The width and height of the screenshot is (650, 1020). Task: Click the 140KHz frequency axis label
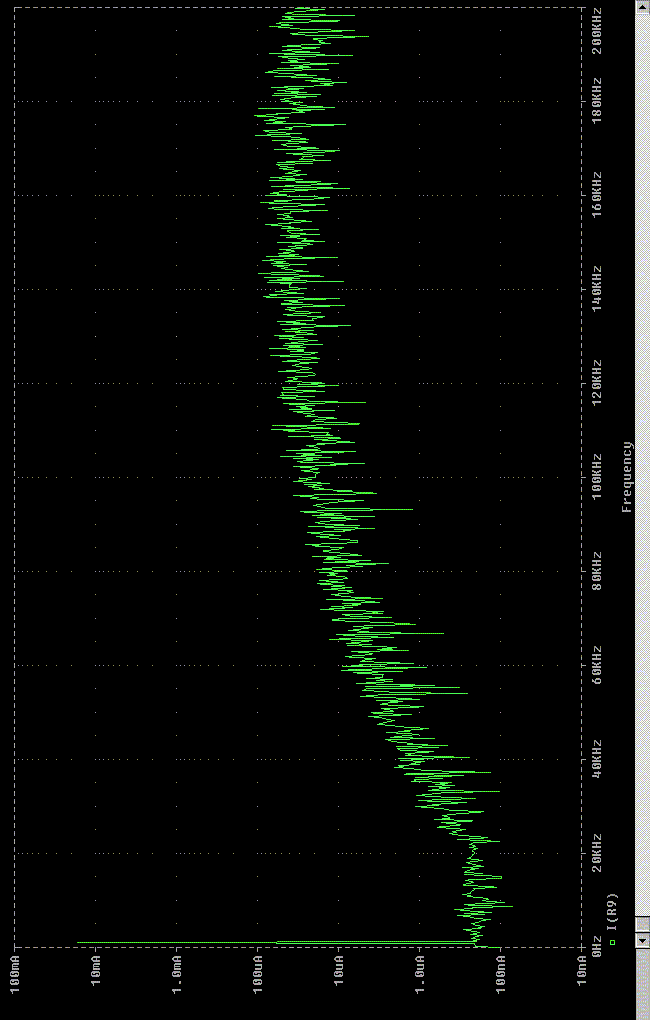597,289
